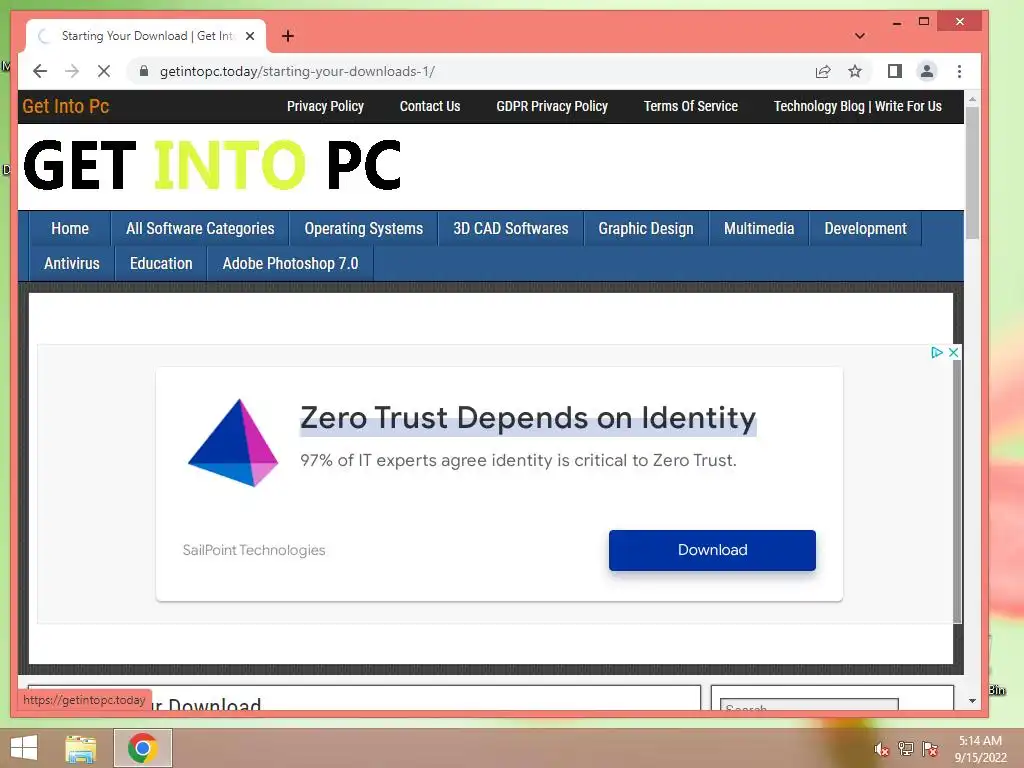
Task: Click the SailPoint pyramid logo
Action: 233,443
